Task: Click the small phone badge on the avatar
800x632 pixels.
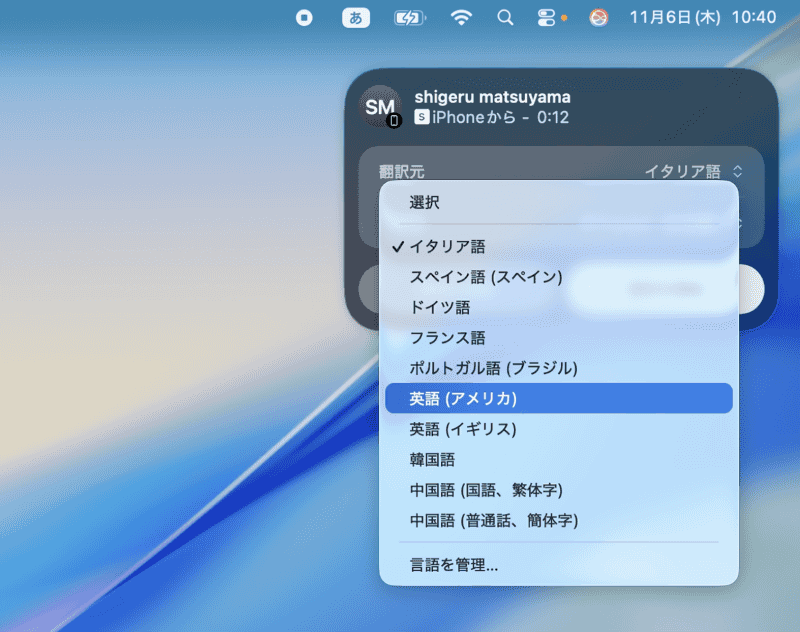Action: click(394, 121)
